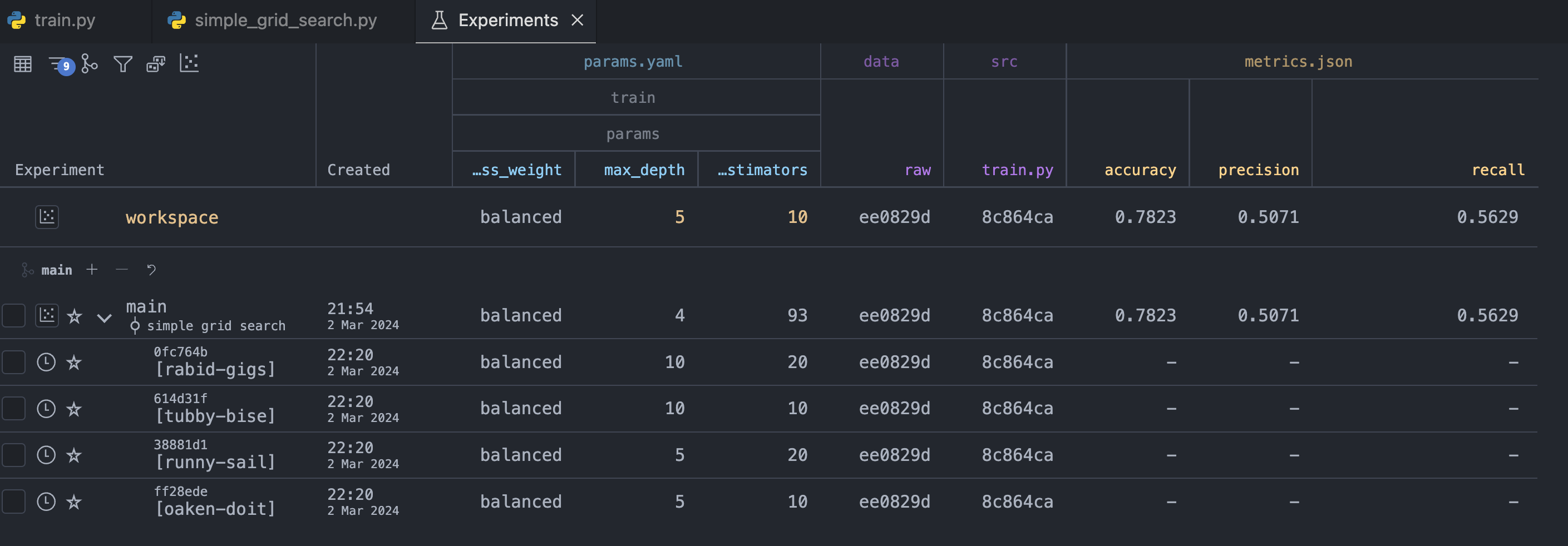Click the minus icon next to main branch

(x=122, y=269)
